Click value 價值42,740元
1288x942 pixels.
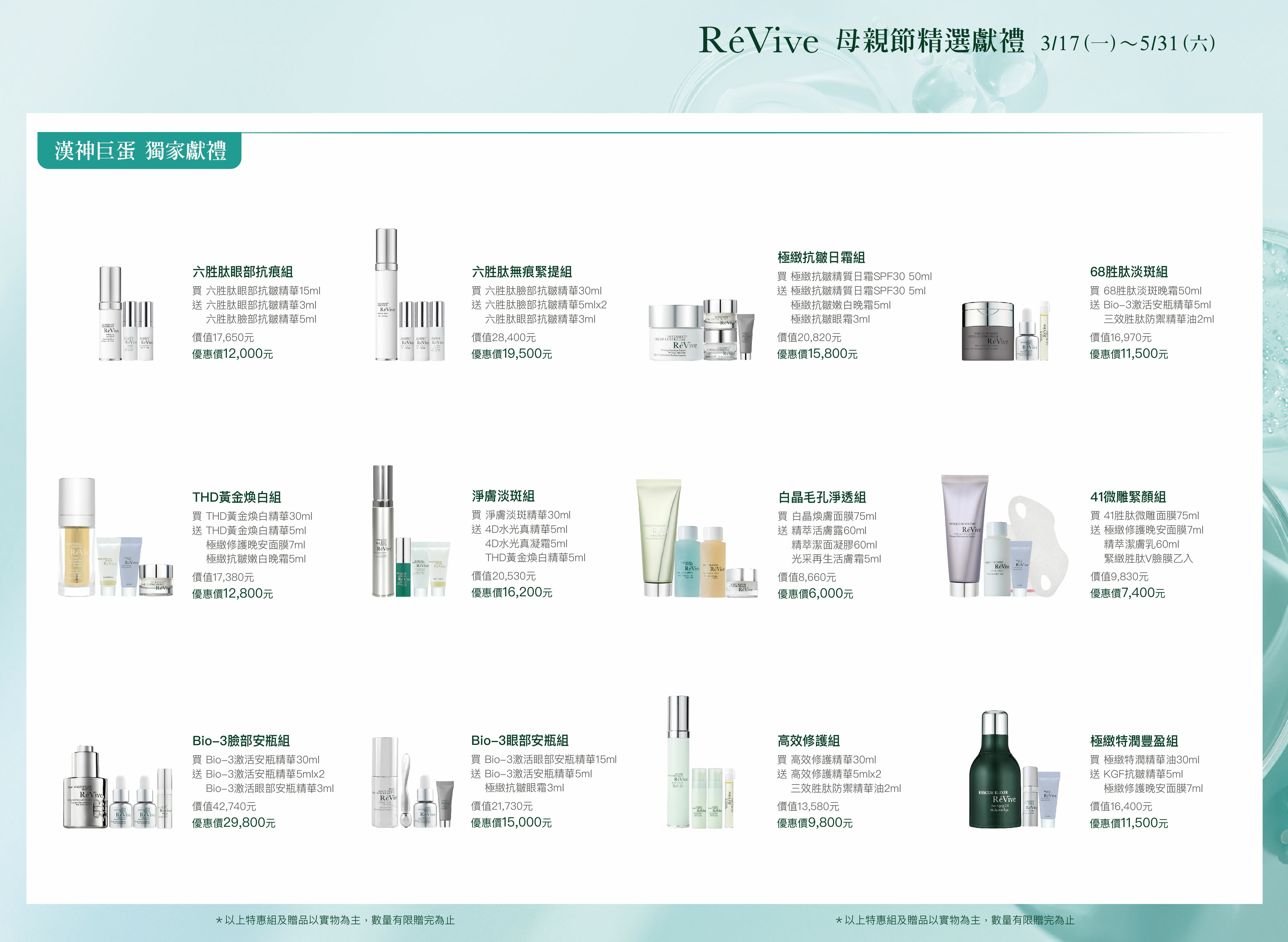coord(224,806)
